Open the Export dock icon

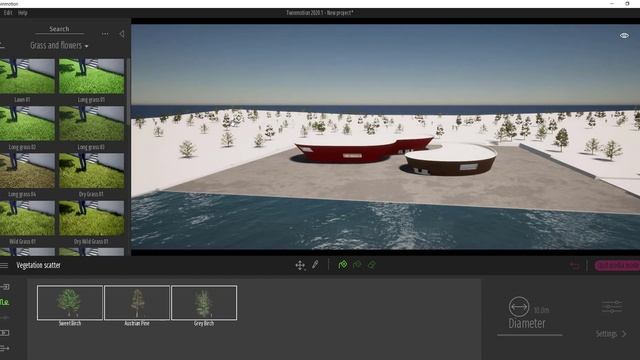pyautogui.click(x=4, y=348)
